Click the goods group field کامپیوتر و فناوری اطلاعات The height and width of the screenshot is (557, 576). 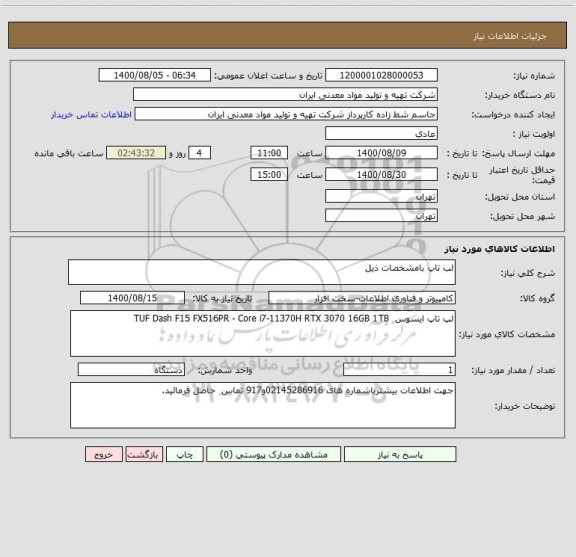tap(362, 298)
